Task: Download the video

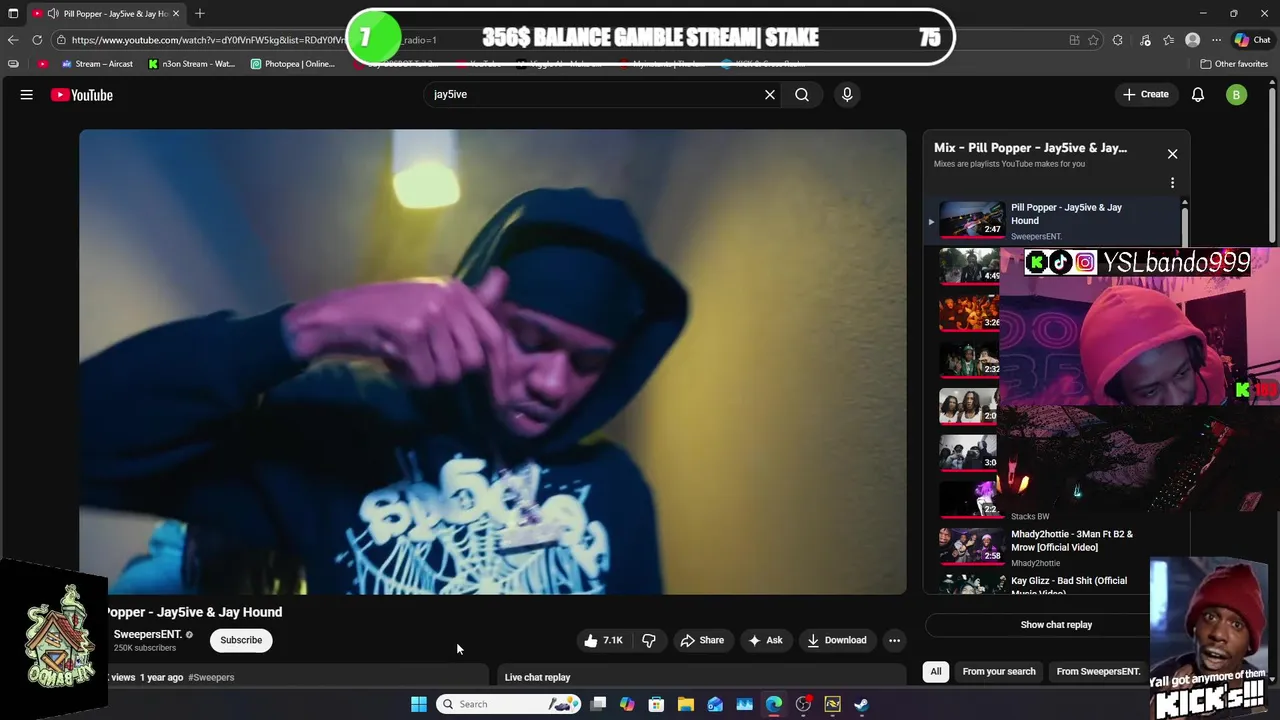Action: pos(836,640)
